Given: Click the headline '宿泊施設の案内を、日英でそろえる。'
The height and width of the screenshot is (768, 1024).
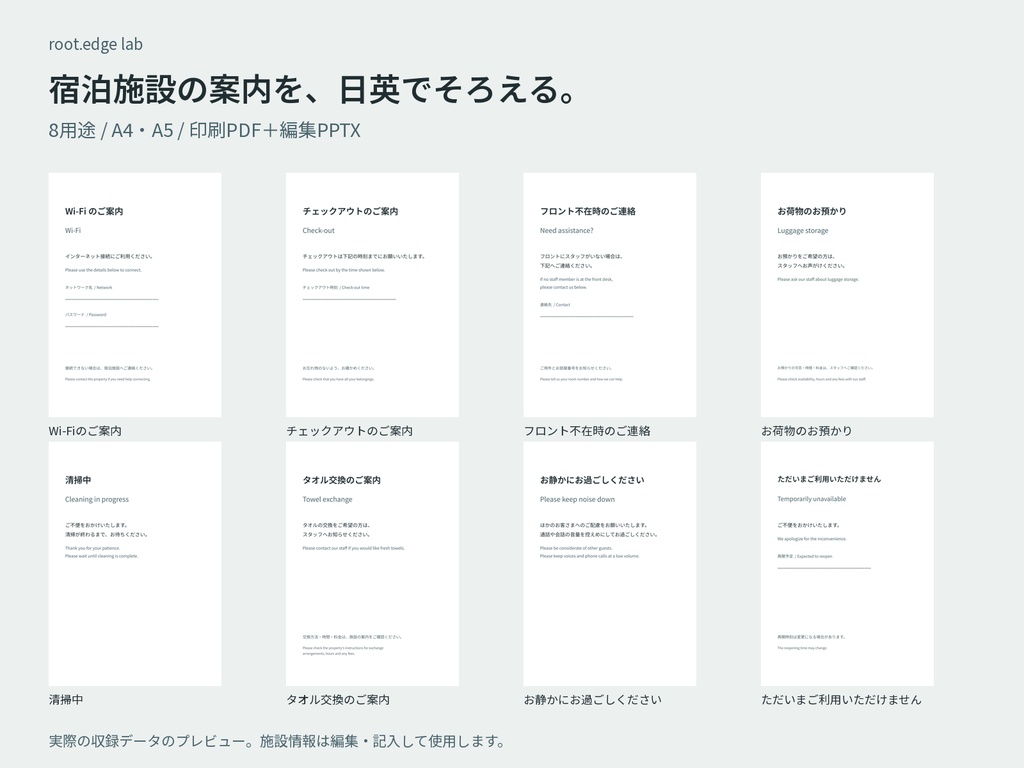Looking at the screenshot, I should point(313,89).
